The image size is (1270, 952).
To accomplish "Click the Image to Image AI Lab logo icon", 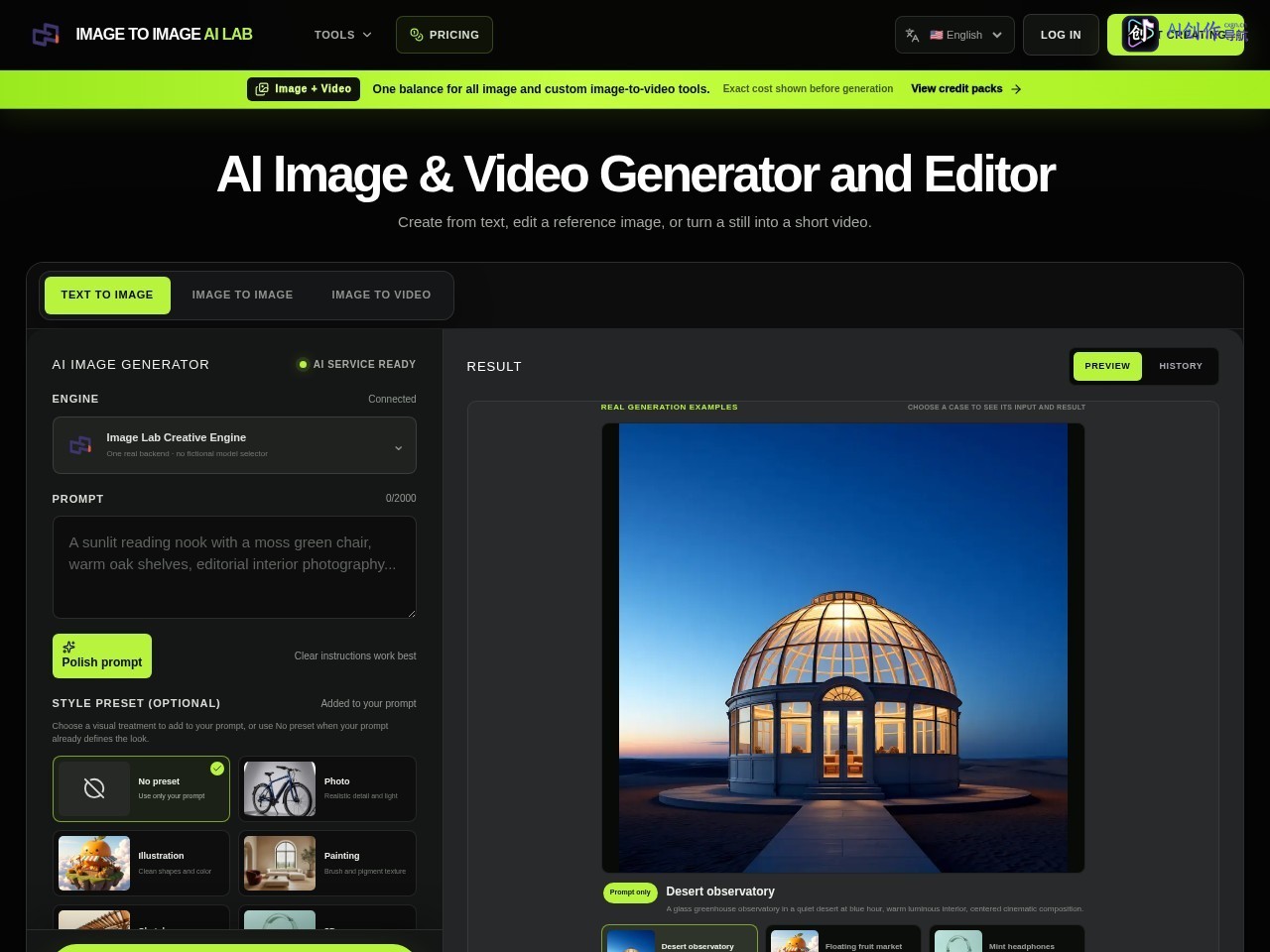I will coord(46,35).
